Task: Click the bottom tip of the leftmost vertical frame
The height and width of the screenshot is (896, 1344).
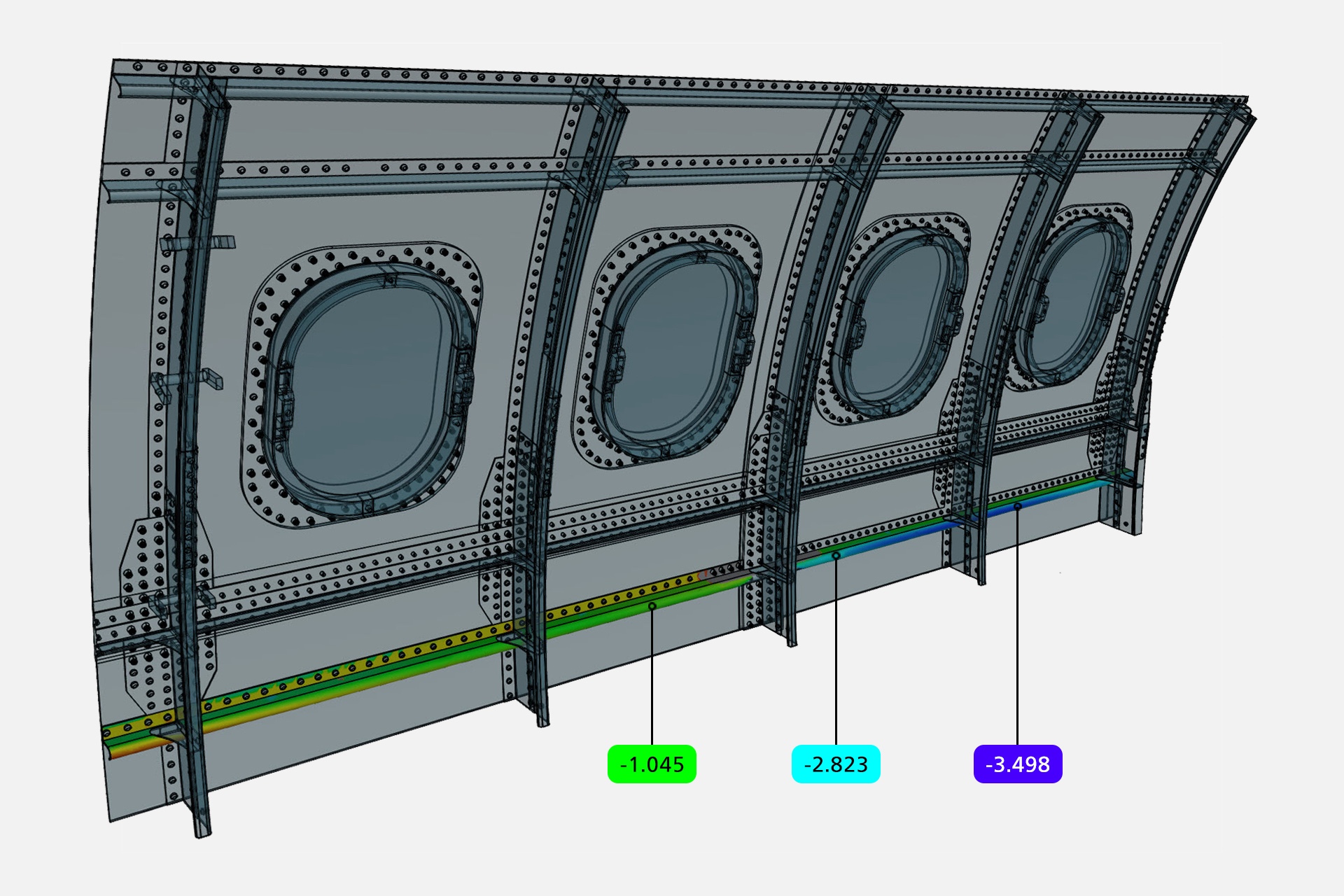Action: pyautogui.click(x=202, y=833)
